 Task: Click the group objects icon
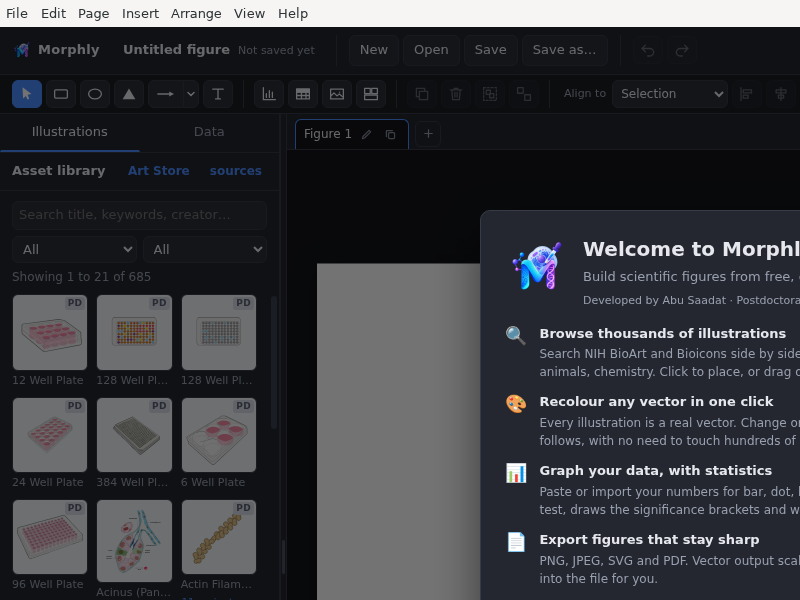[x=490, y=94]
